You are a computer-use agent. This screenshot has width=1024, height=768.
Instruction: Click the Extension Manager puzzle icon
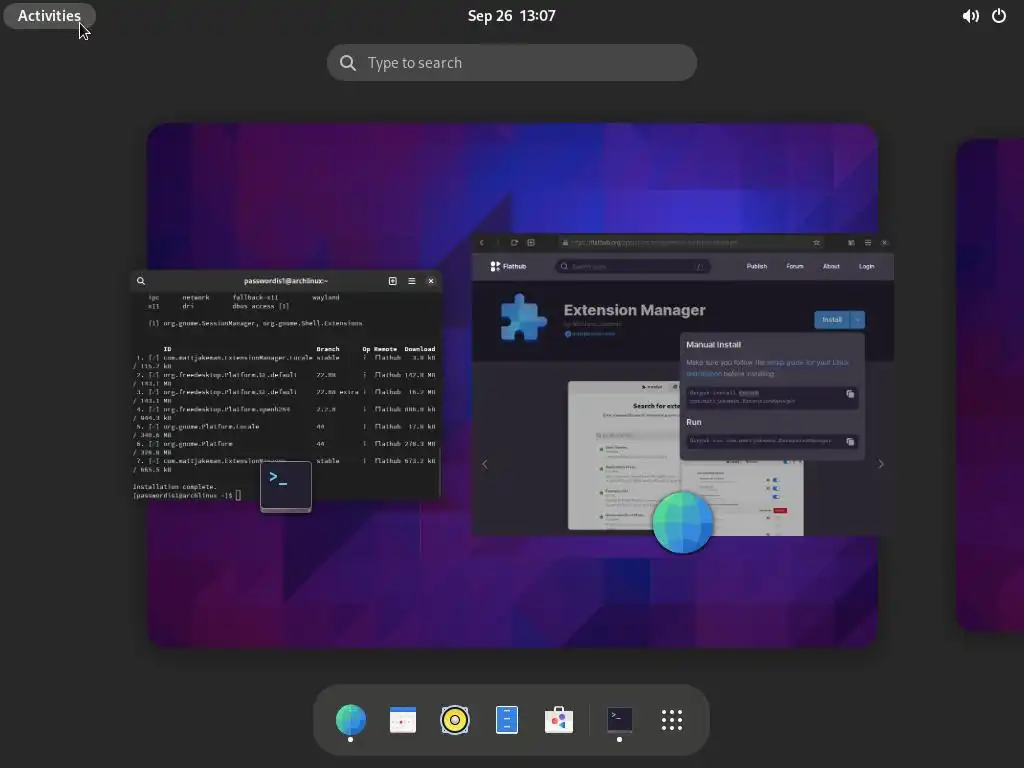coord(523,318)
